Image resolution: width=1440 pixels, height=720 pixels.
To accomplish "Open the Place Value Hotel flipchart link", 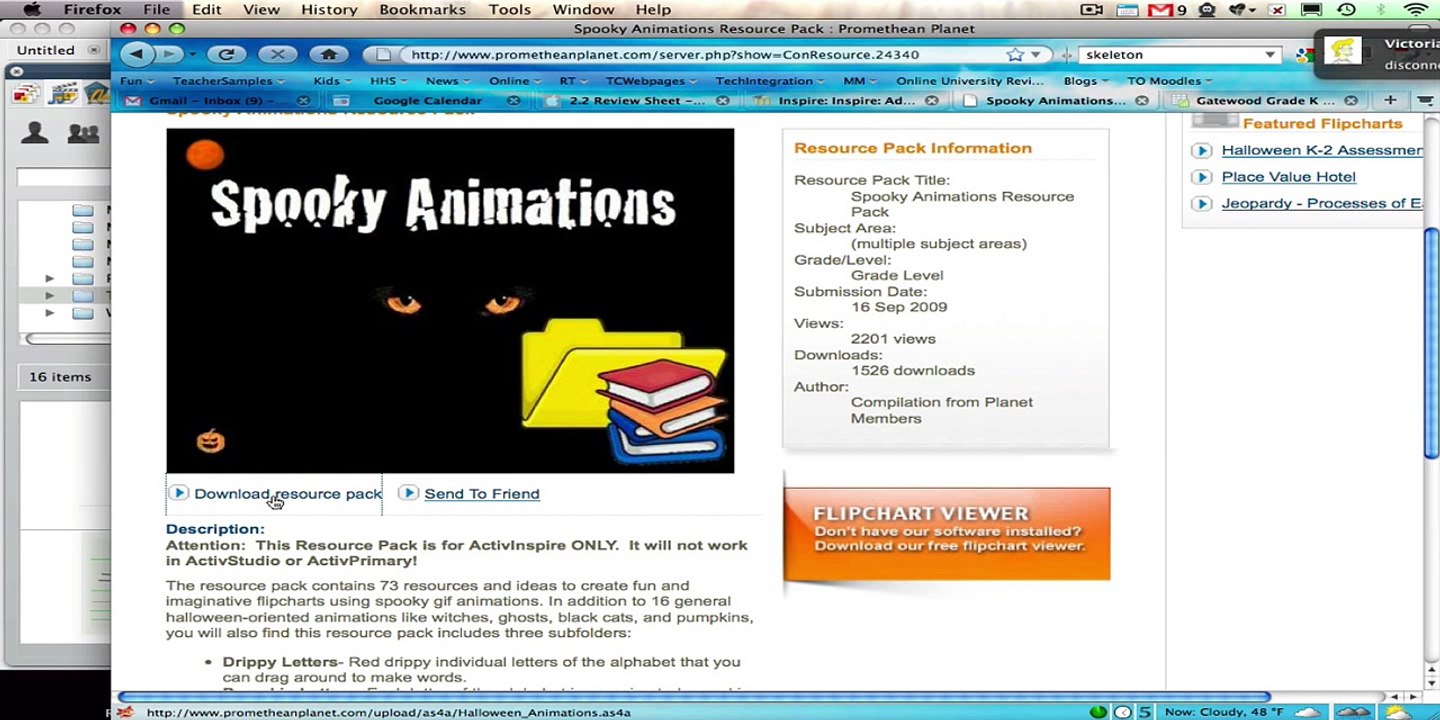I will point(1288,177).
